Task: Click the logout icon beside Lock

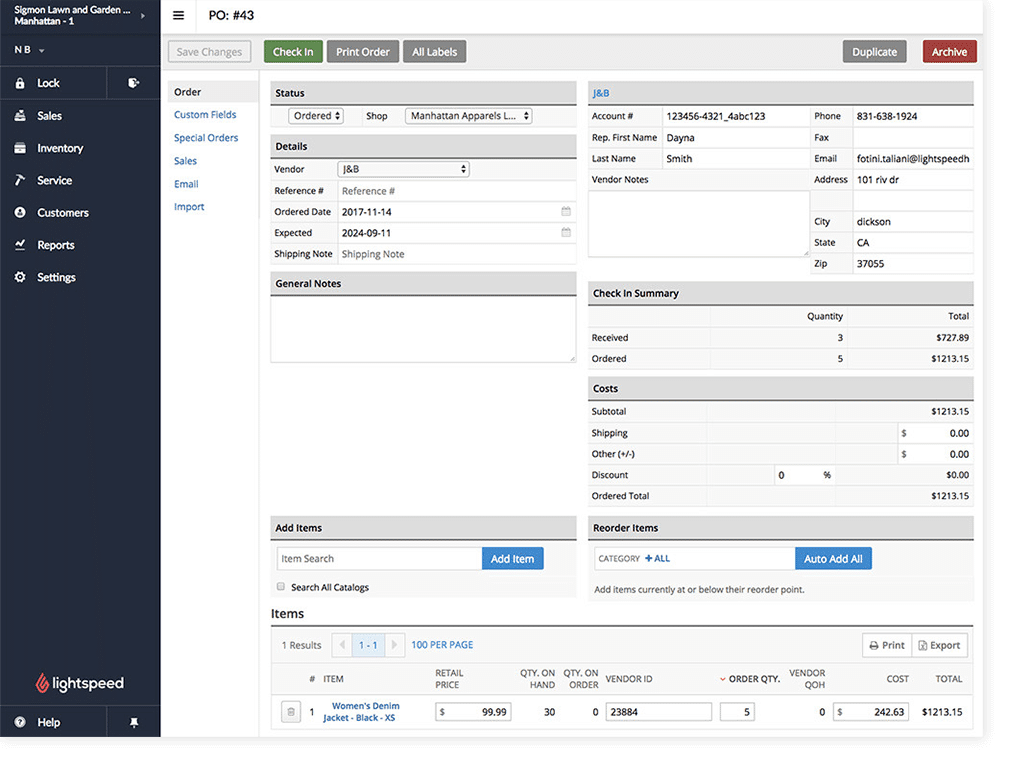Action: click(133, 83)
